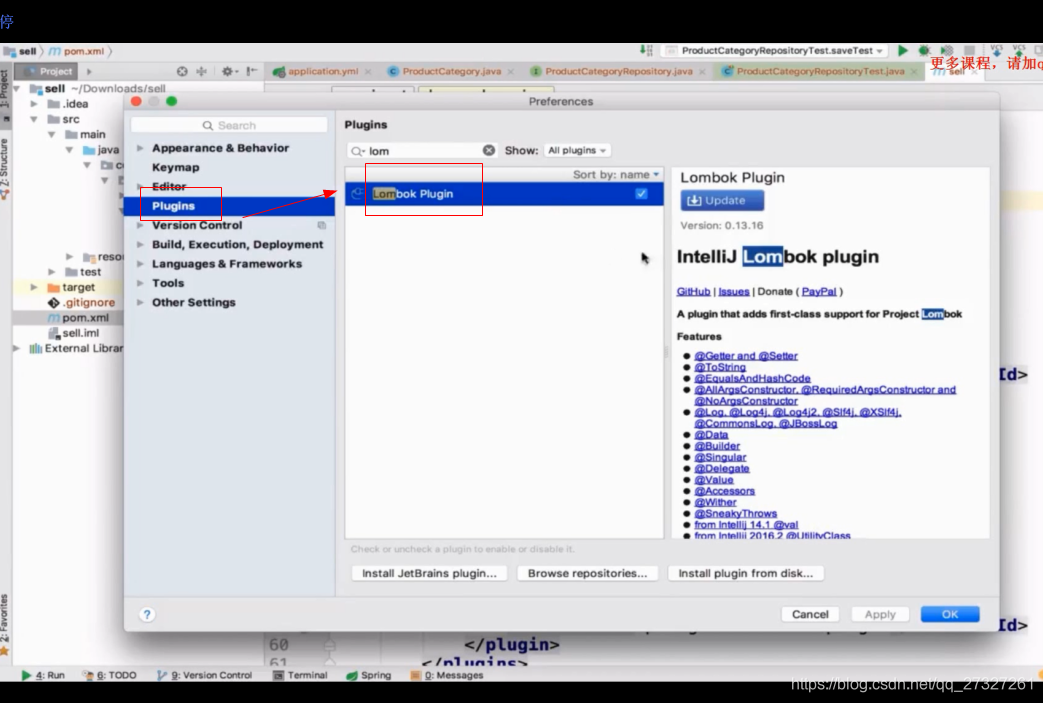Open the Issues link
The image size is (1043, 703).
click(x=734, y=291)
